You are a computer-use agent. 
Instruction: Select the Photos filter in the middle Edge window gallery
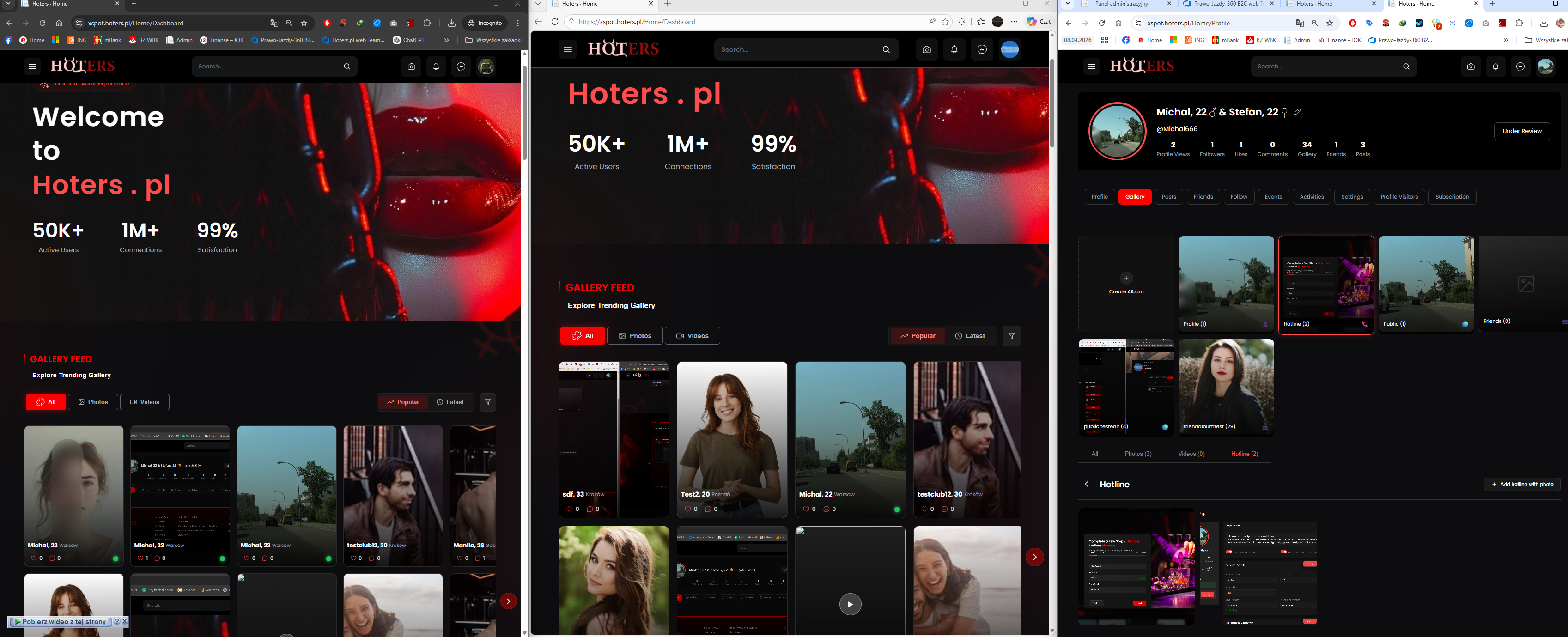pyautogui.click(x=635, y=336)
